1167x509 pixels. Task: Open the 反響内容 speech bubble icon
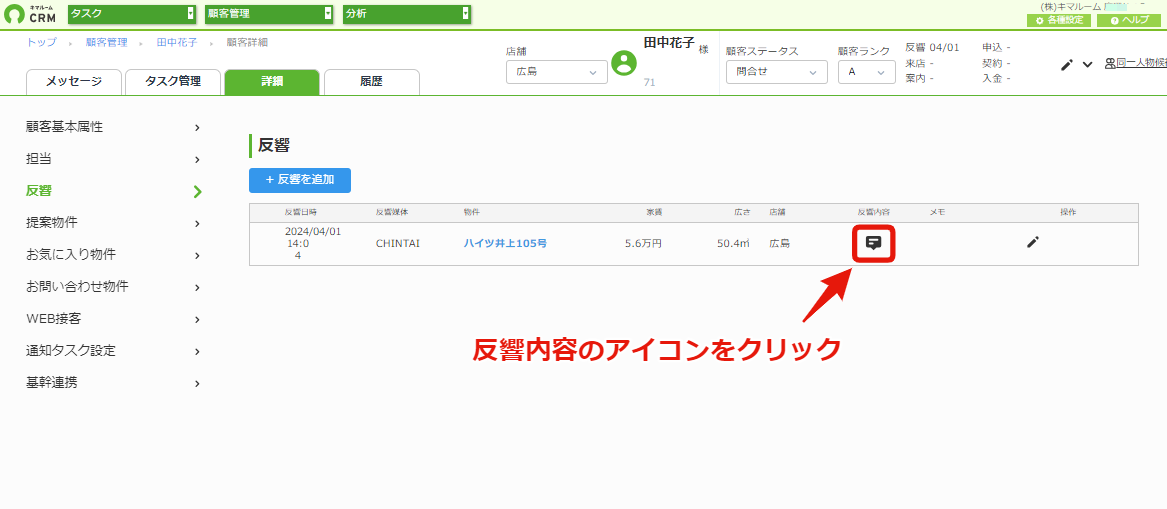pyautogui.click(x=874, y=243)
